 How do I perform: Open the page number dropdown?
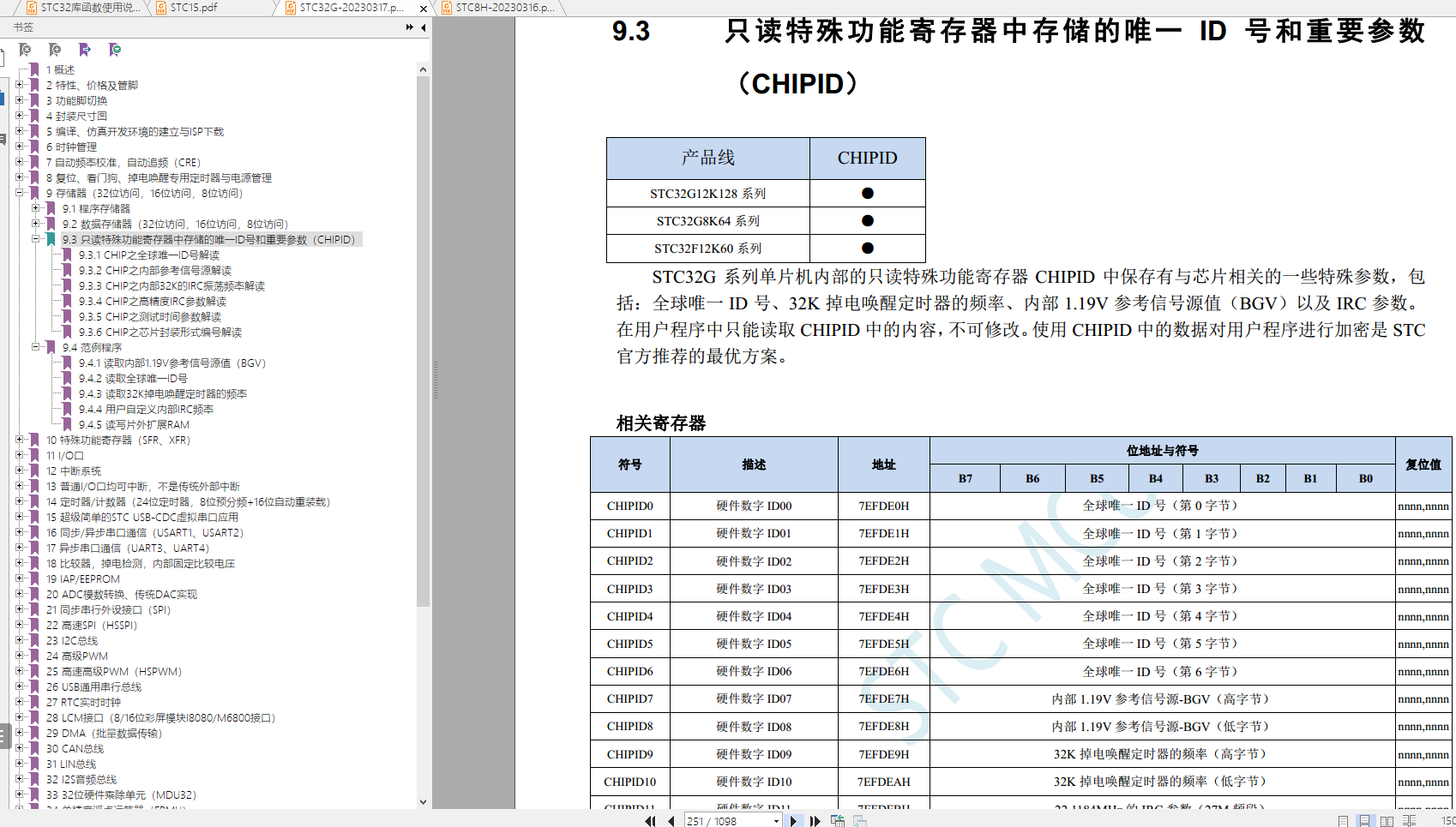coord(776,821)
